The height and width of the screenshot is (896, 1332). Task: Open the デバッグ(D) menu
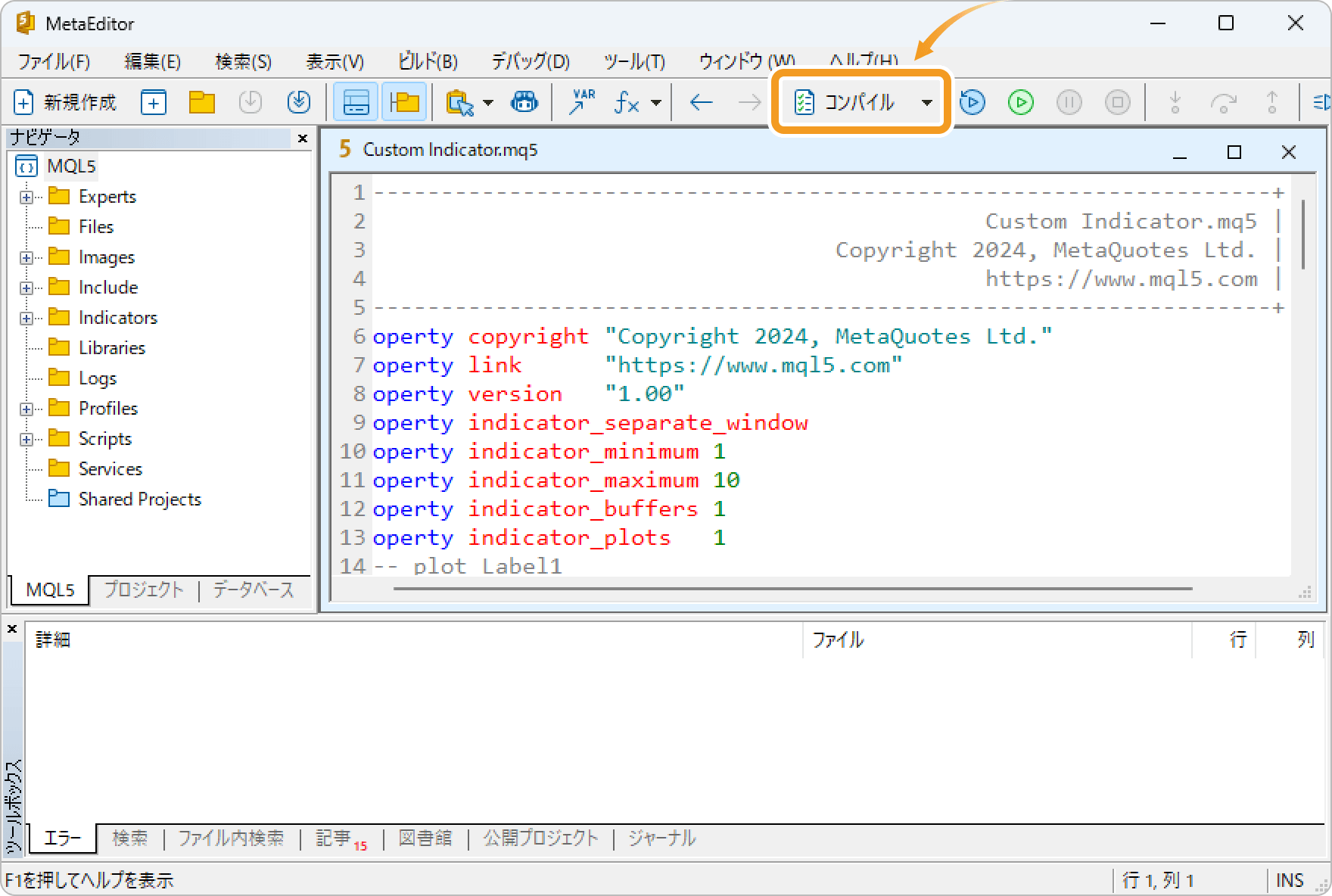point(531,61)
